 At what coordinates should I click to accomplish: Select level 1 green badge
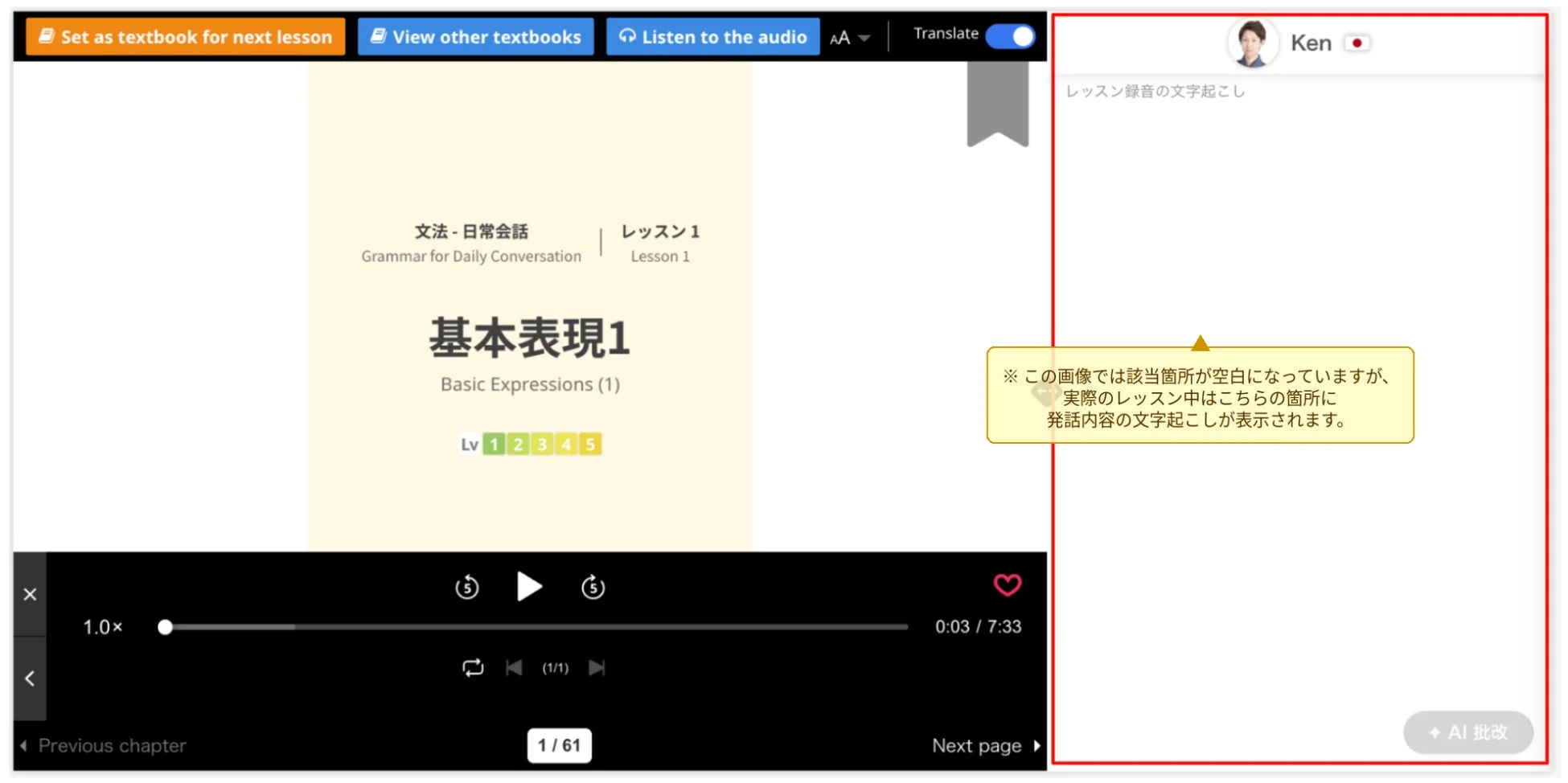[x=494, y=445]
